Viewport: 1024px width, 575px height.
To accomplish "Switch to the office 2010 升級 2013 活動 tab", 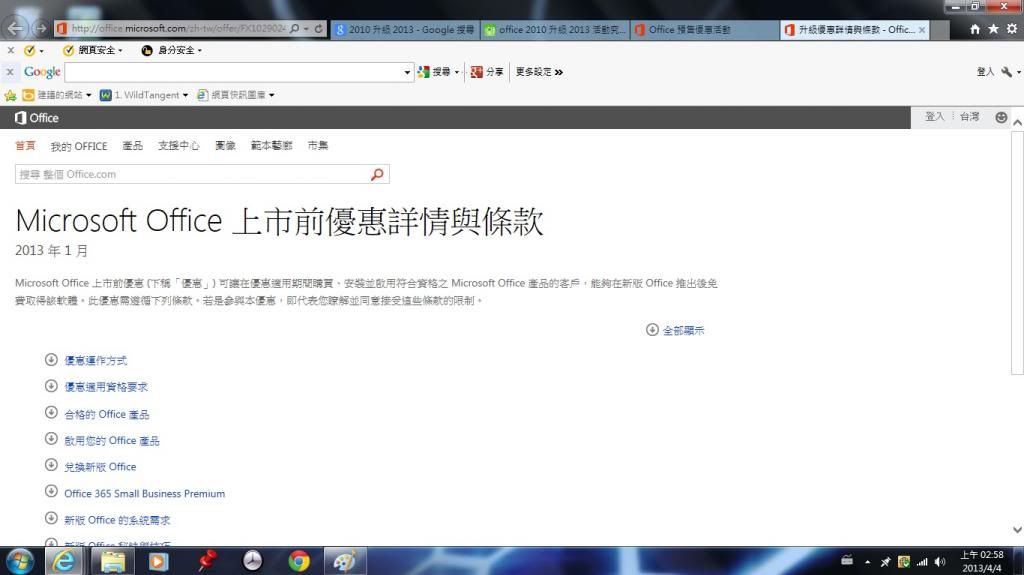I will pyautogui.click(x=556, y=29).
